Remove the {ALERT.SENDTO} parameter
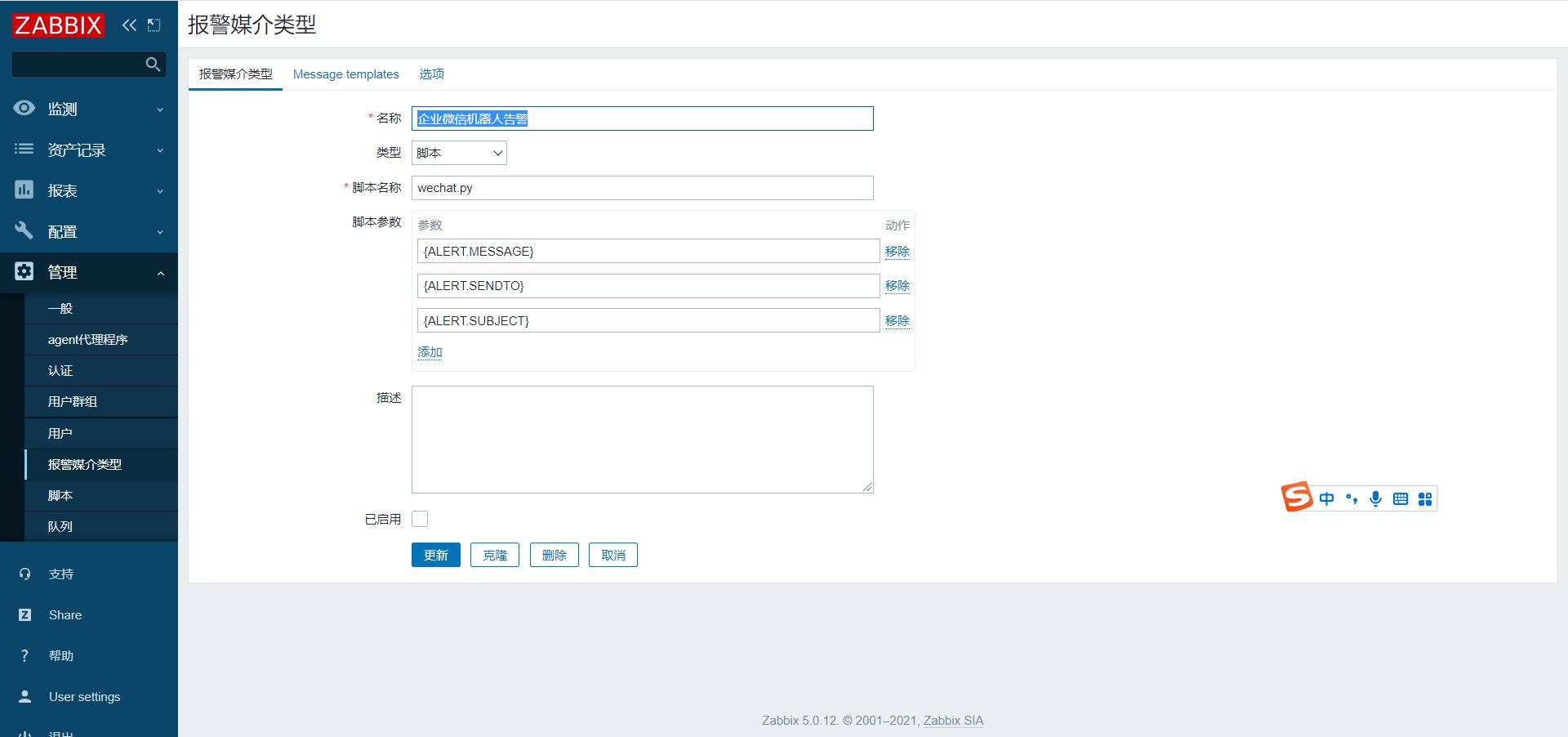The image size is (1568, 737). coord(898,285)
